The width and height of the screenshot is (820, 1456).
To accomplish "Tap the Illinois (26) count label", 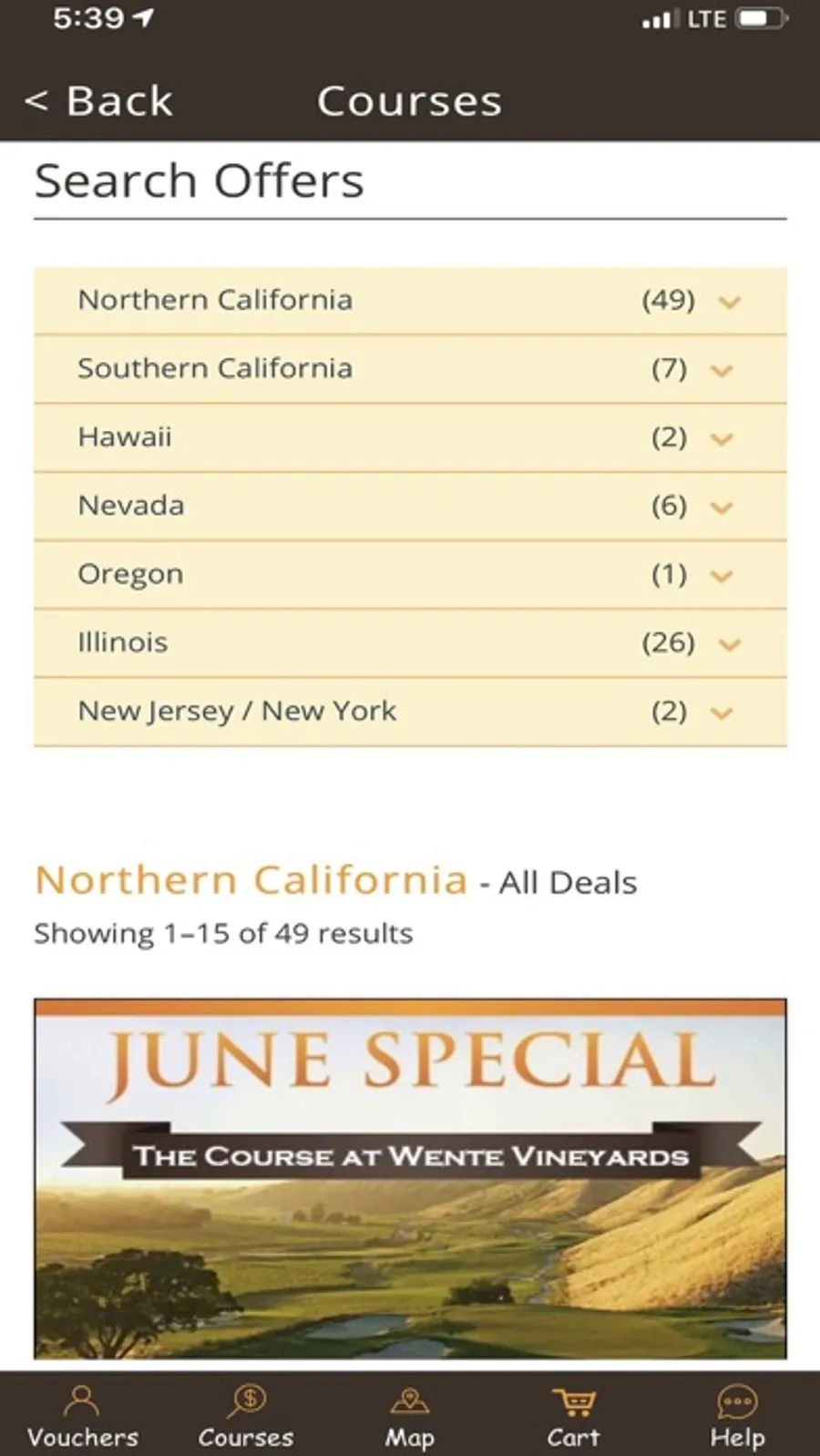I will tap(668, 642).
